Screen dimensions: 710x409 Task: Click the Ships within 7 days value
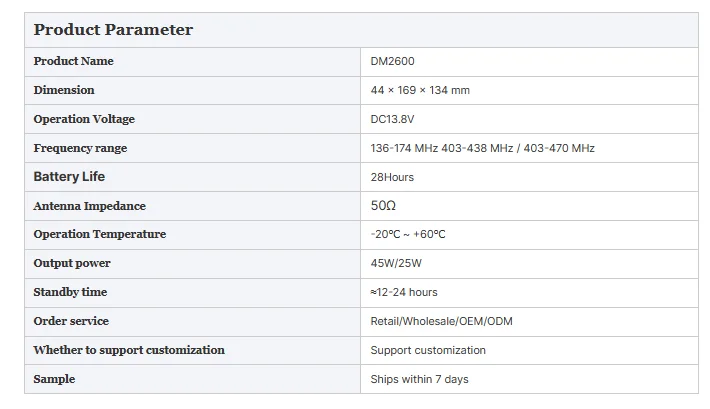click(x=419, y=379)
